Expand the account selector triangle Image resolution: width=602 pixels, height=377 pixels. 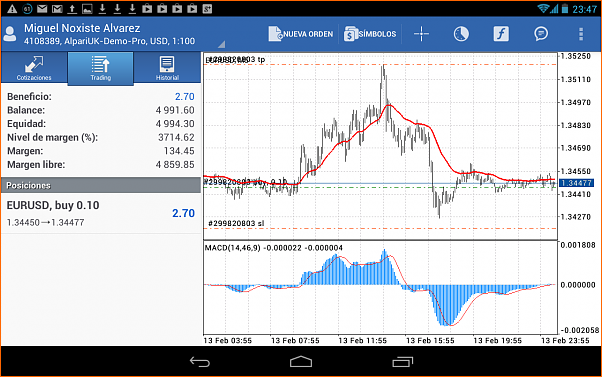tap(221, 45)
